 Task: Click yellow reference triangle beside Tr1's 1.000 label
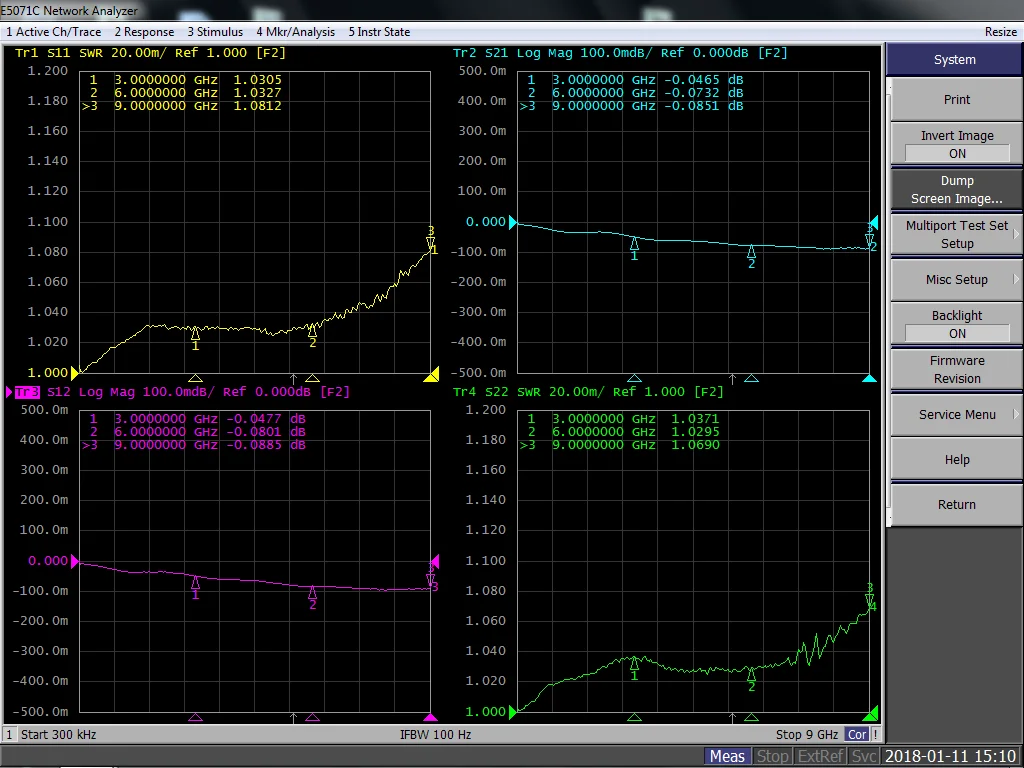pyautogui.click(x=75, y=373)
